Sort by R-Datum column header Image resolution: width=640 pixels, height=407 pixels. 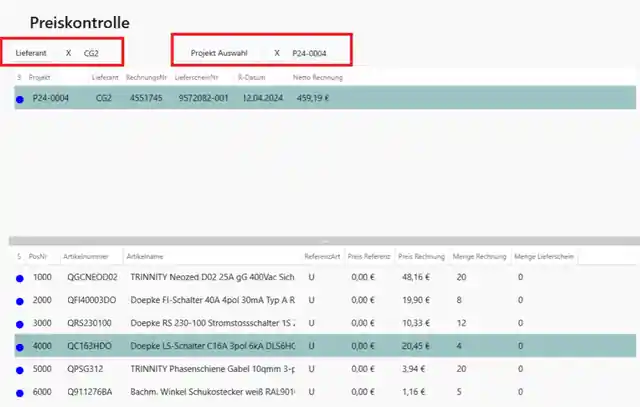point(251,77)
